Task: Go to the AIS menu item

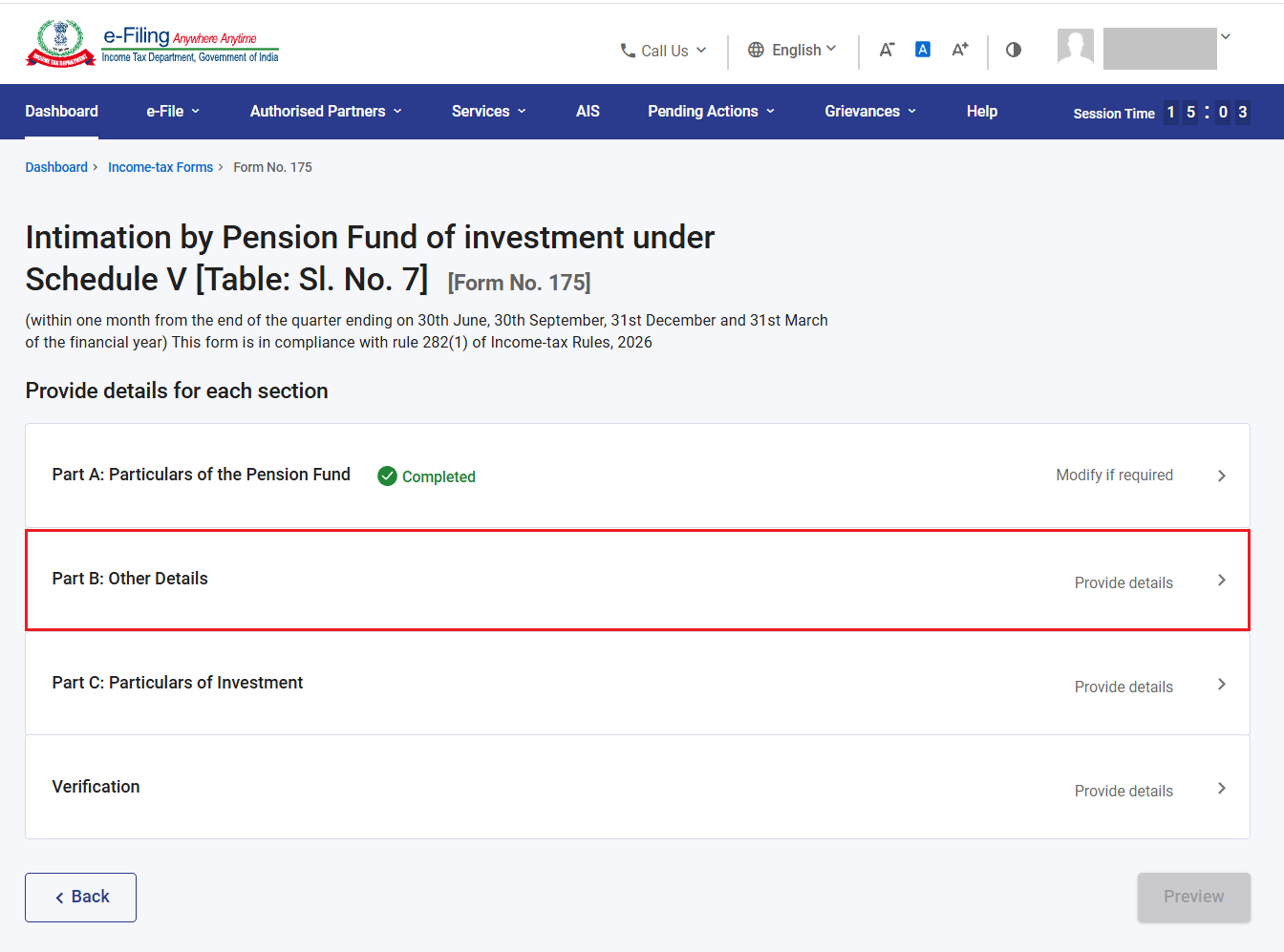Action: point(588,112)
